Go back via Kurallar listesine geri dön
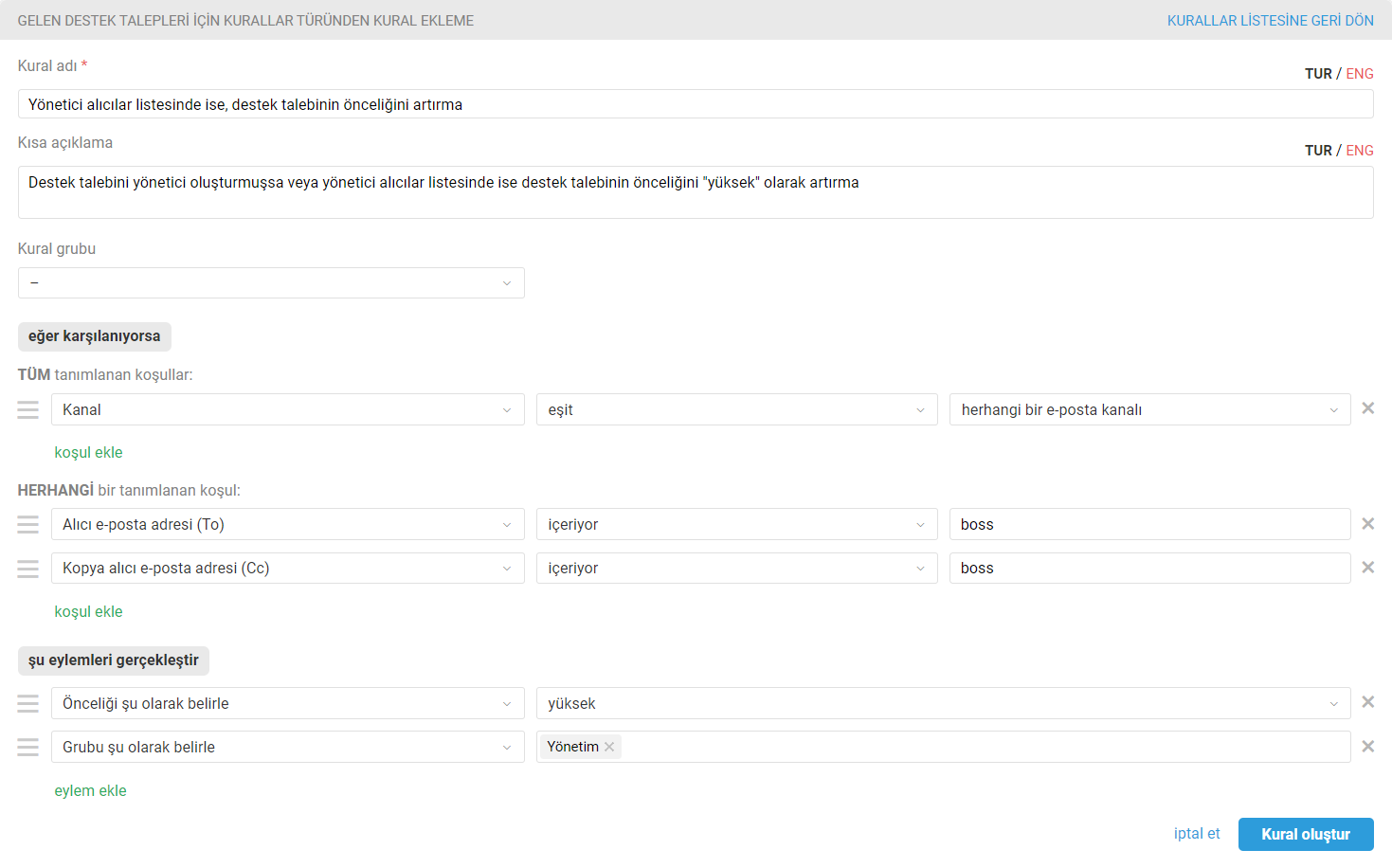The height and width of the screenshot is (868, 1392). (x=1270, y=21)
